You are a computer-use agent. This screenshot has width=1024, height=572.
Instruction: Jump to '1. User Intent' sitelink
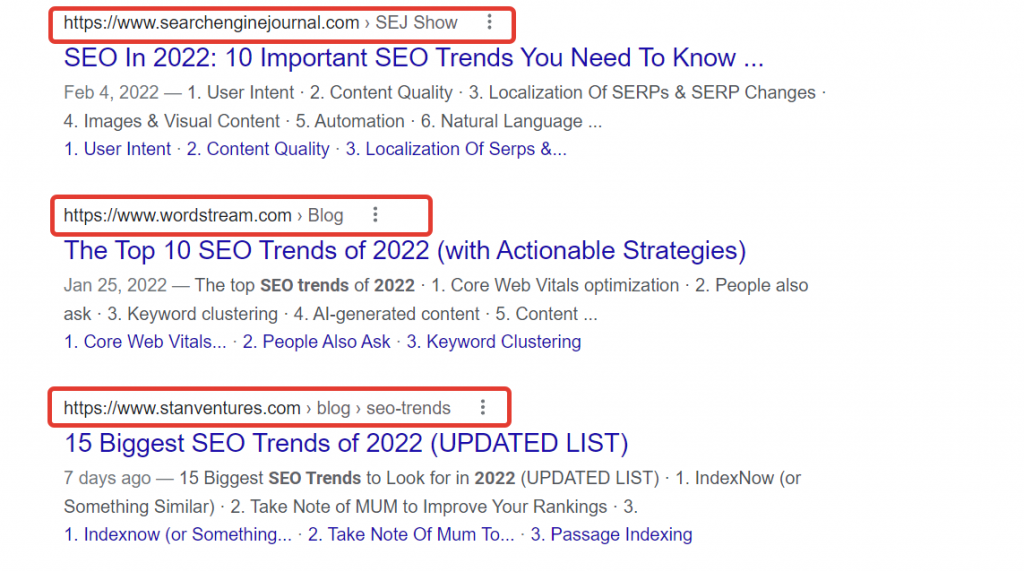click(117, 149)
